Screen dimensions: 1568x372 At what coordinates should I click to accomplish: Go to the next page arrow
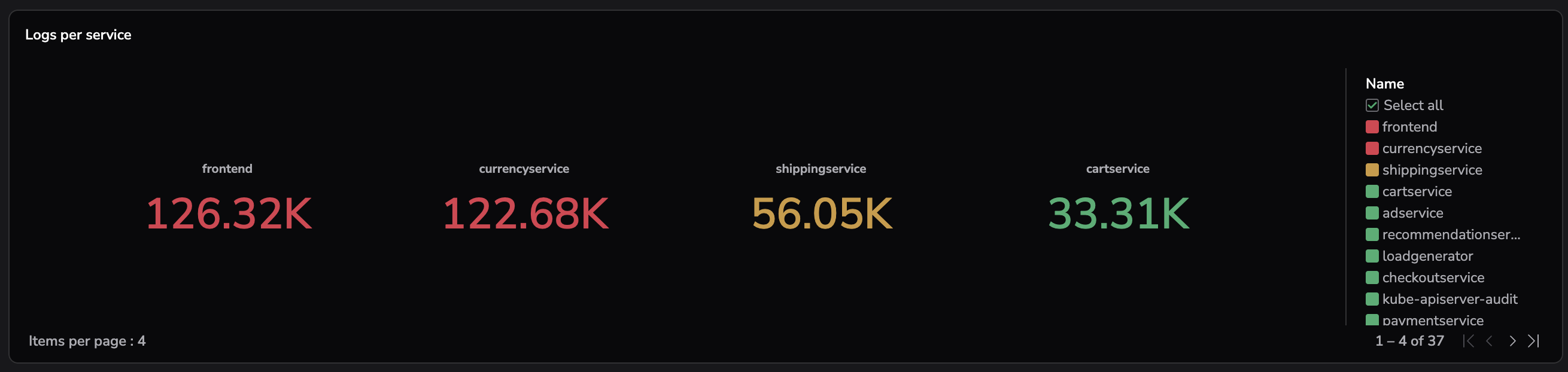click(1512, 341)
